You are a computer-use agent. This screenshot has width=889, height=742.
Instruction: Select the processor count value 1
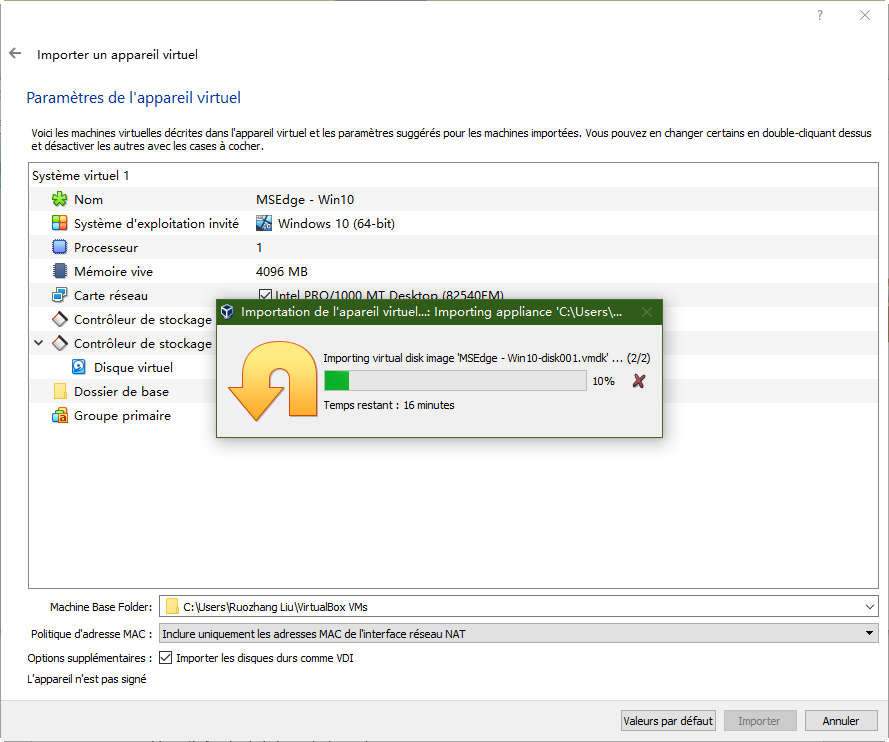(x=259, y=248)
